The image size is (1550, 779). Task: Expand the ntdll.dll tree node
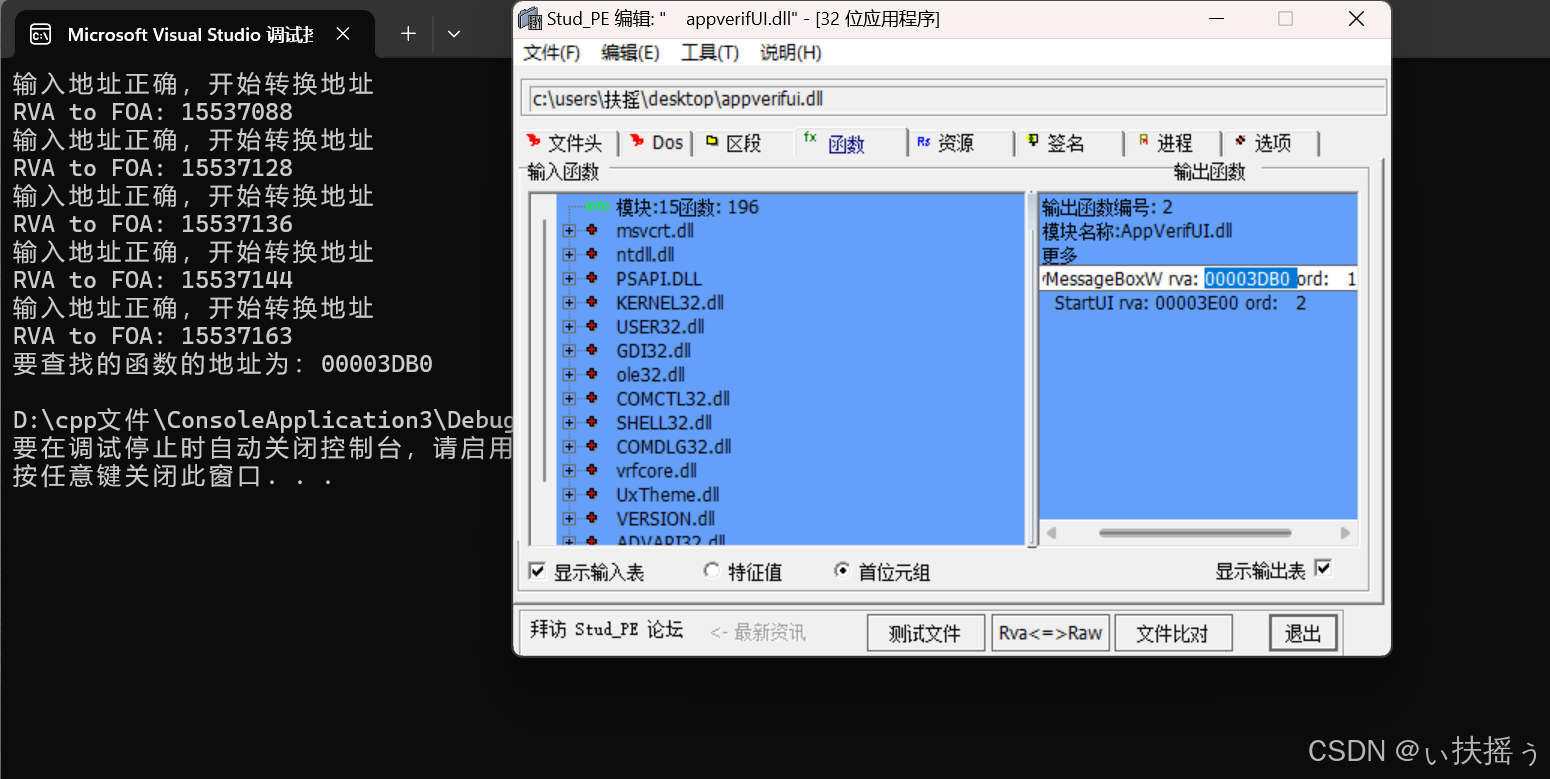pos(569,255)
